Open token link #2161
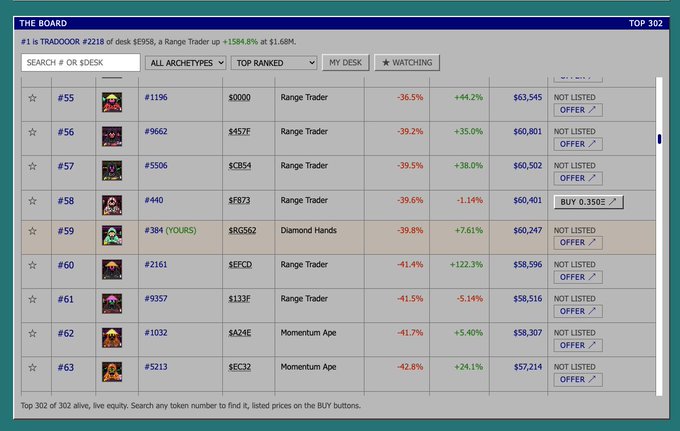 pos(156,264)
